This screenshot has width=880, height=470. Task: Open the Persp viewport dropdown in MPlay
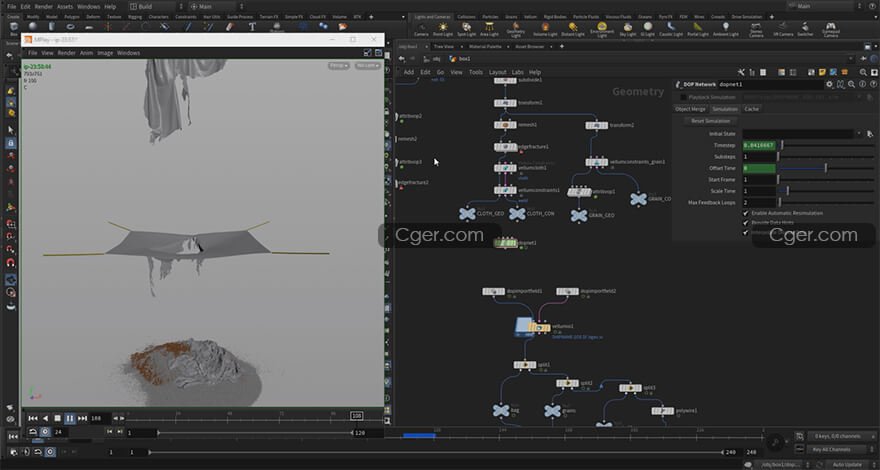(x=338, y=66)
